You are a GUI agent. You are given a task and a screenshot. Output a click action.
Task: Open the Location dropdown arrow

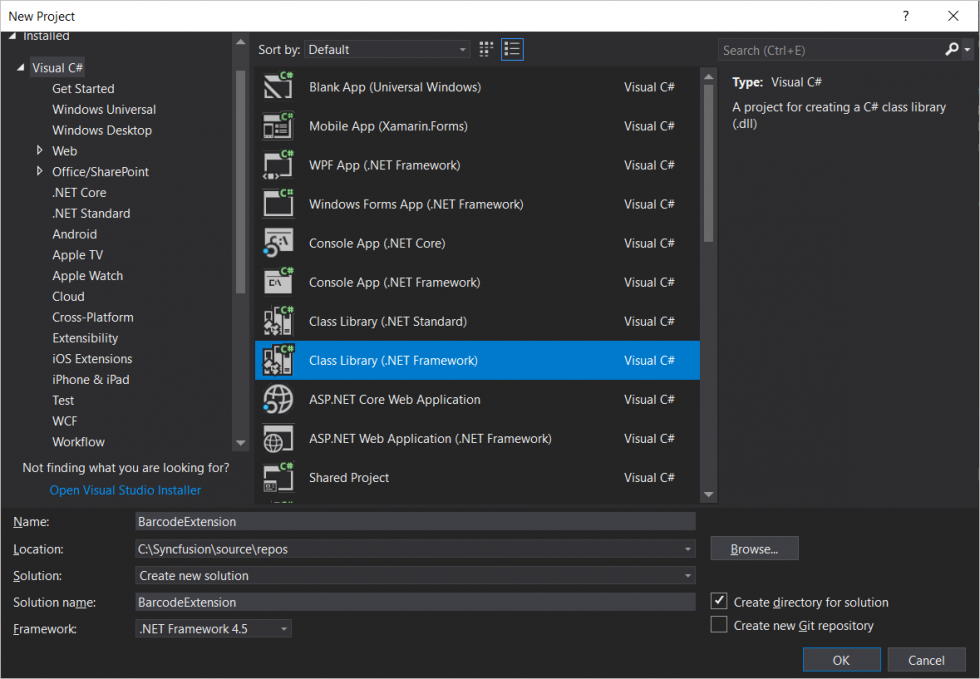688,549
